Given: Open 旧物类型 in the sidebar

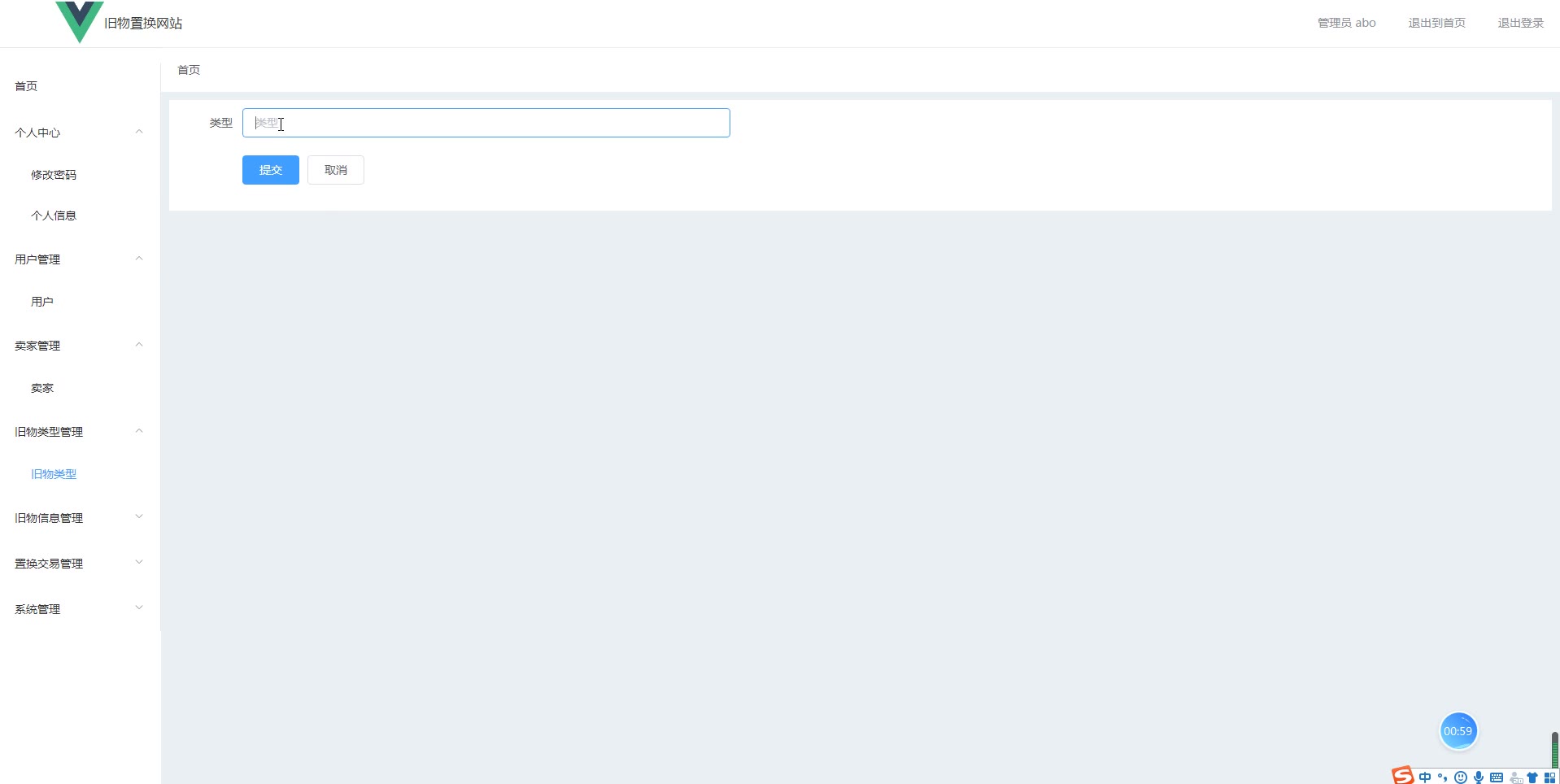Looking at the screenshot, I should pyautogui.click(x=54, y=474).
